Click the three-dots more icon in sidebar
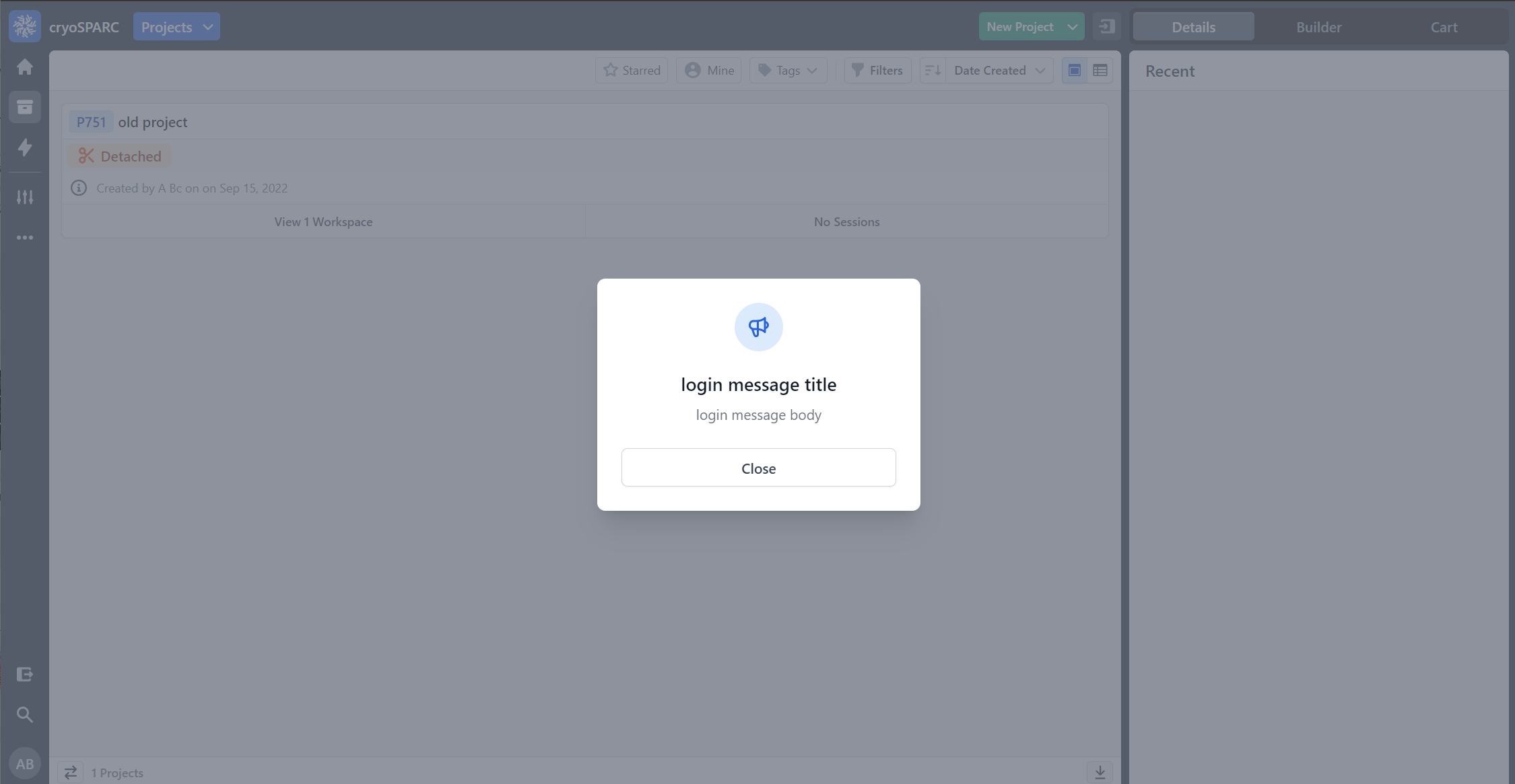Screen dimensions: 1515x784 pos(25,238)
